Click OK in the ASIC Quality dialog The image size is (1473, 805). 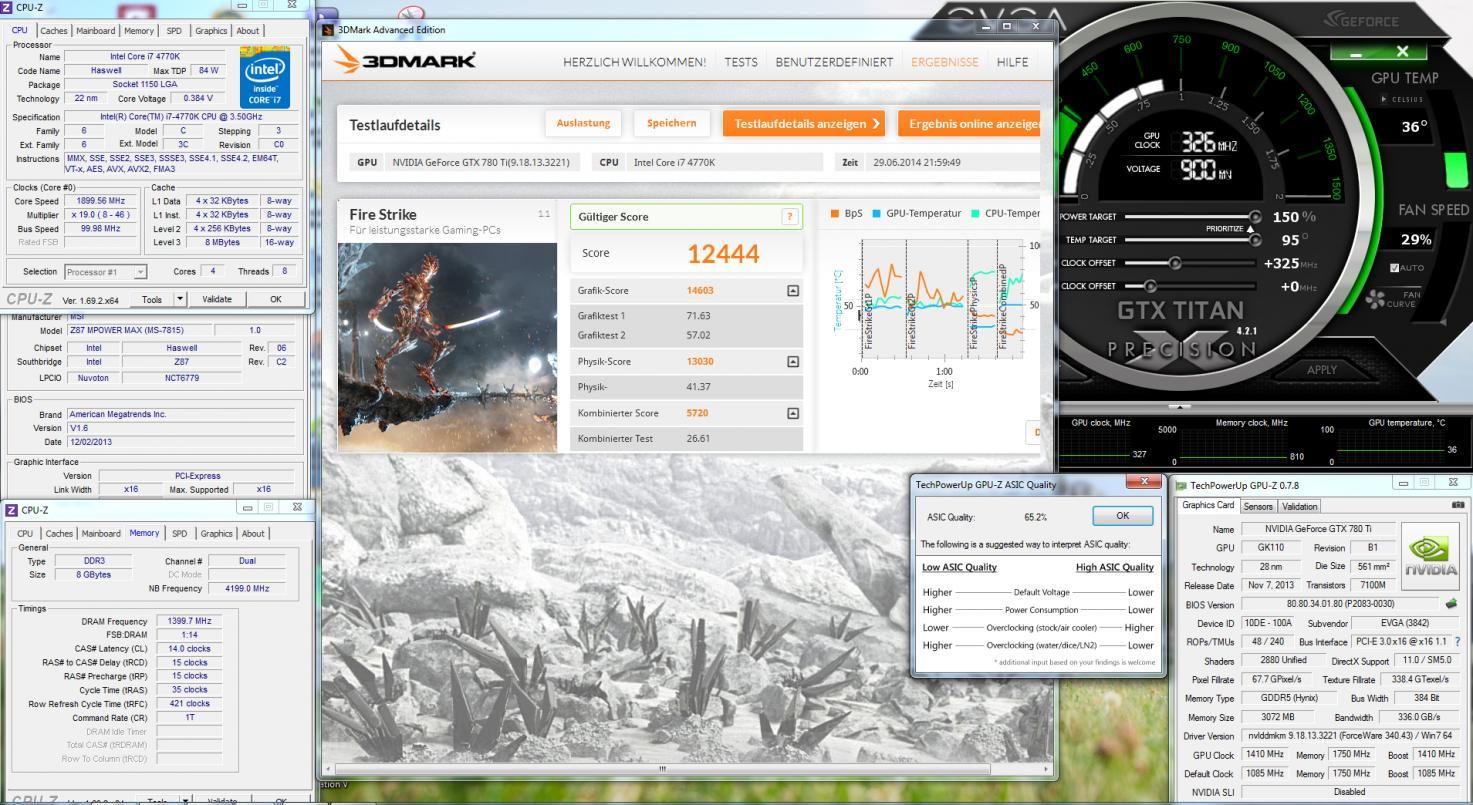tap(1122, 516)
